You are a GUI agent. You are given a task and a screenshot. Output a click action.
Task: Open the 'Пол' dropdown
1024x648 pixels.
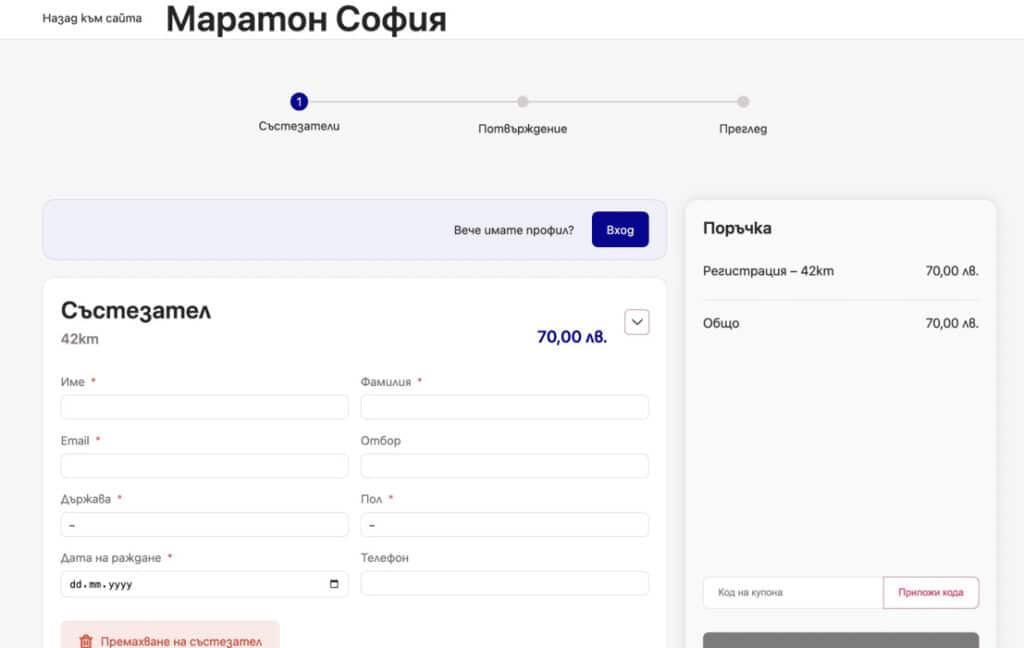(x=505, y=525)
